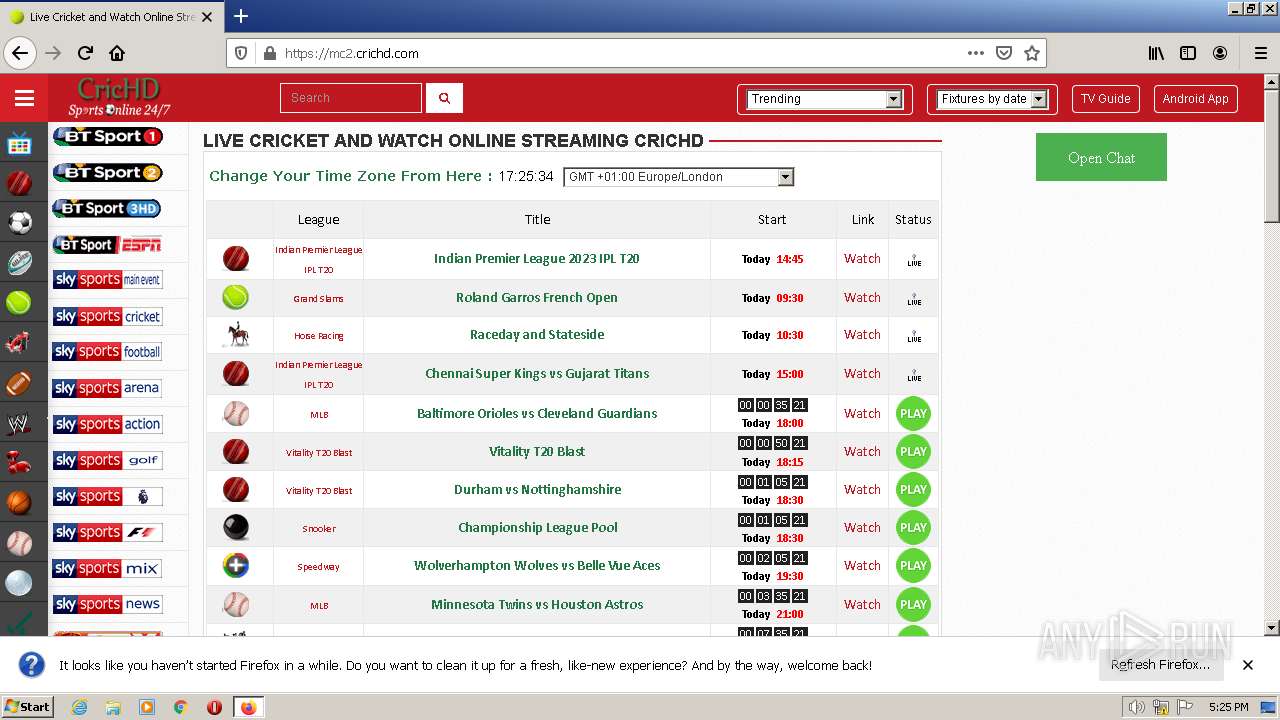Open Chennai Super Kings vs Gujarat Titans

pyautogui.click(x=537, y=373)
